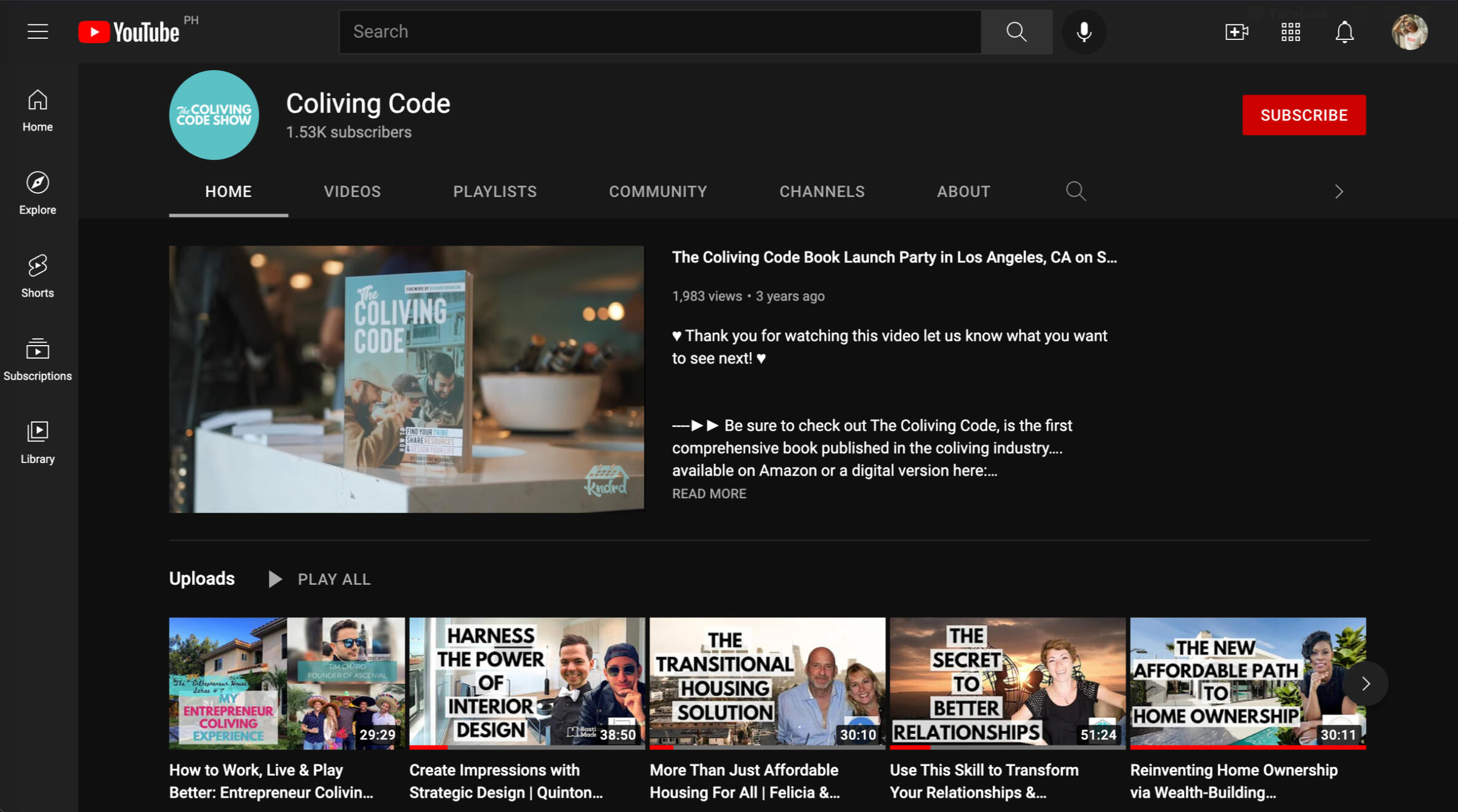Screen dimensions: 1458x812
Task: Open the Transitional Housing Solution thumbnail
Action: coord(767,683)
